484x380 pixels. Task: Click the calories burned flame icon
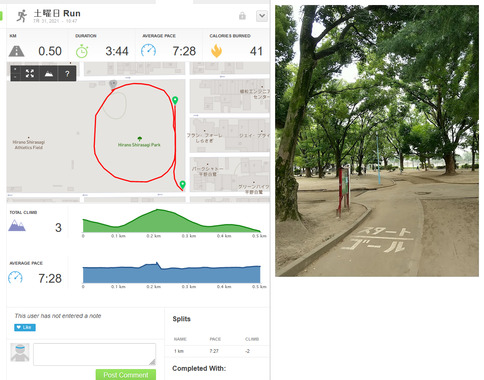216,51
